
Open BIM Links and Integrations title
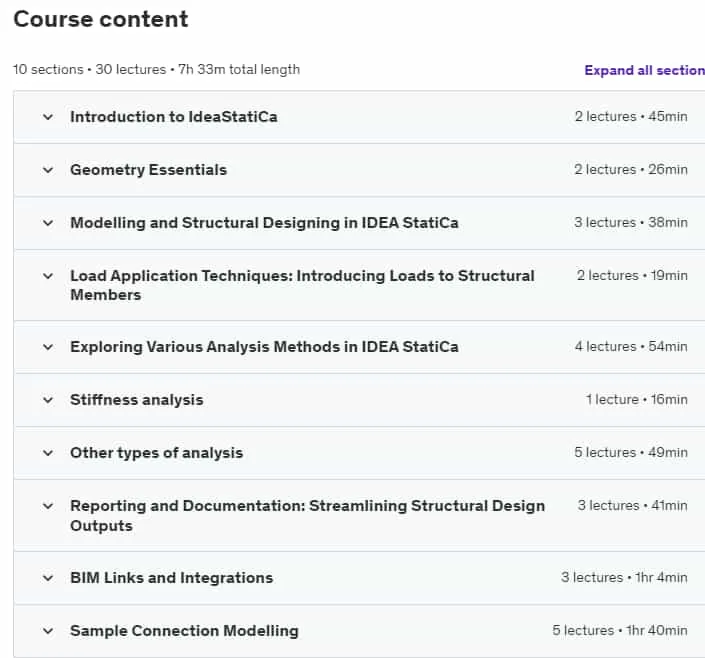click(171, 578)
